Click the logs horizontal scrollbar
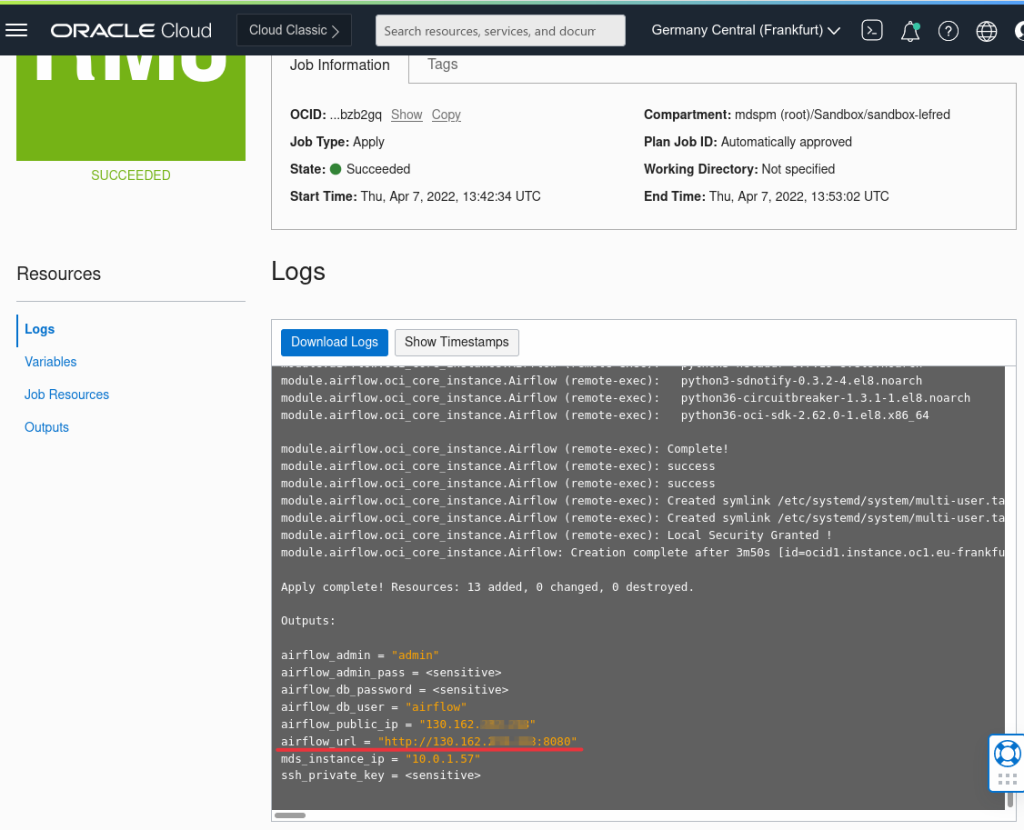This screenshot has height=830, width=1024. pyautogui.click(x=290, y=815)
